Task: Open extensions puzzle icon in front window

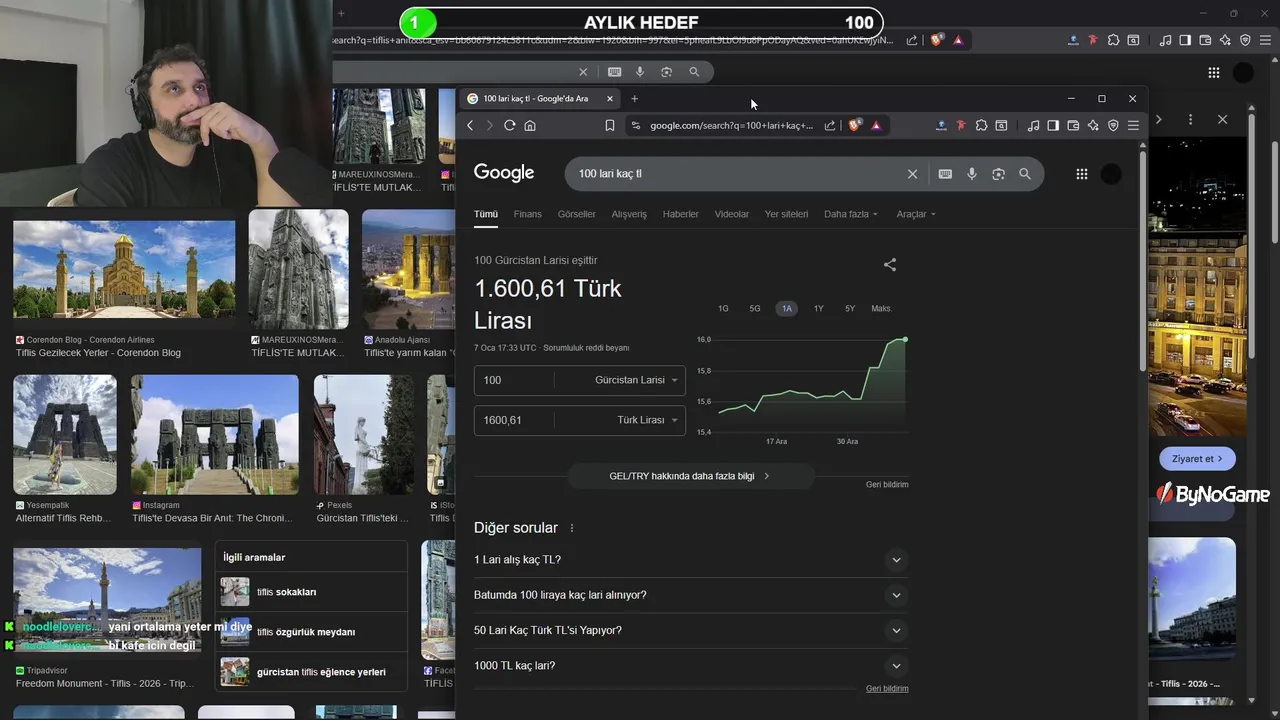Action: point(981,125)
